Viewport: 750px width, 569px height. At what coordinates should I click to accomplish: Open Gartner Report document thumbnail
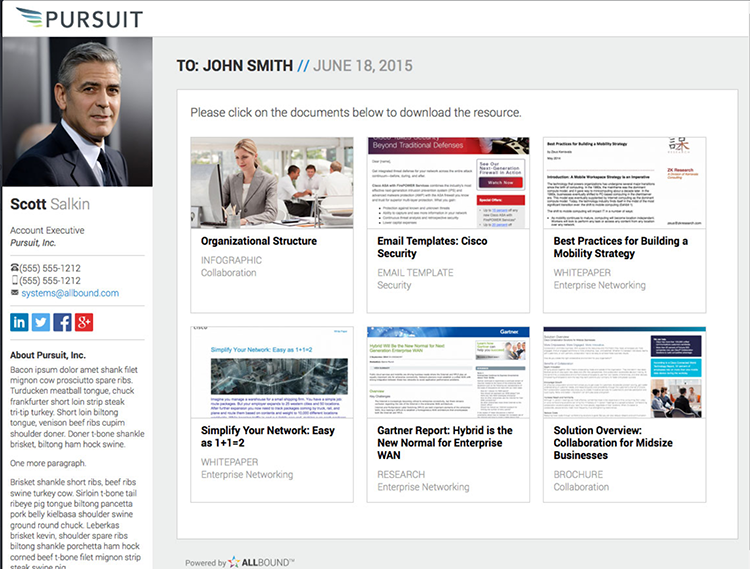448,372
